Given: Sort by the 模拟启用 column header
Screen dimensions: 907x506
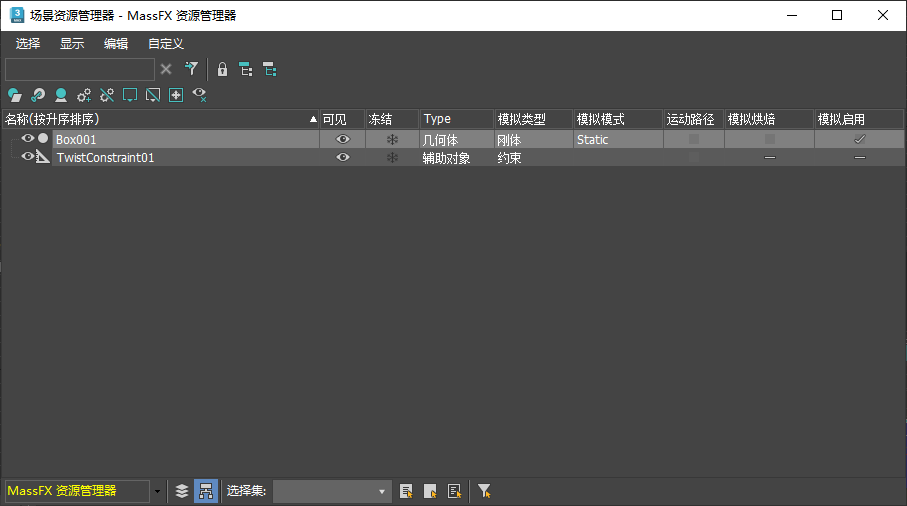Looking at the screenshot, I should click(x=860, y=119).
